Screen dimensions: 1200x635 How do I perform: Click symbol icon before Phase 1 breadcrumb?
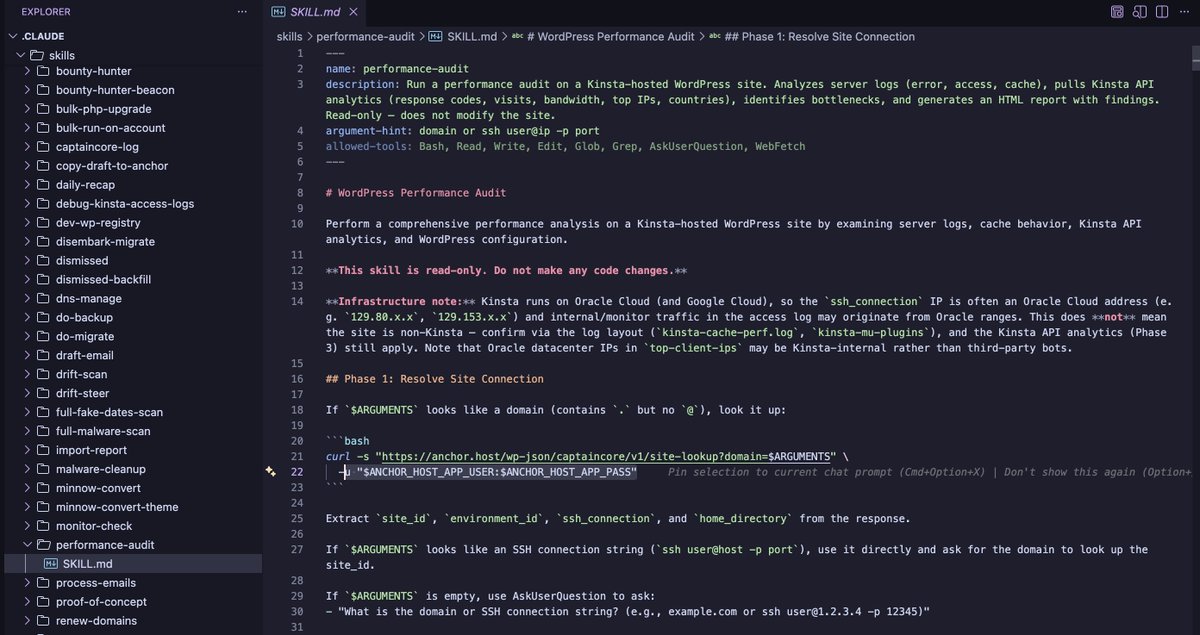tap(716, 37)
